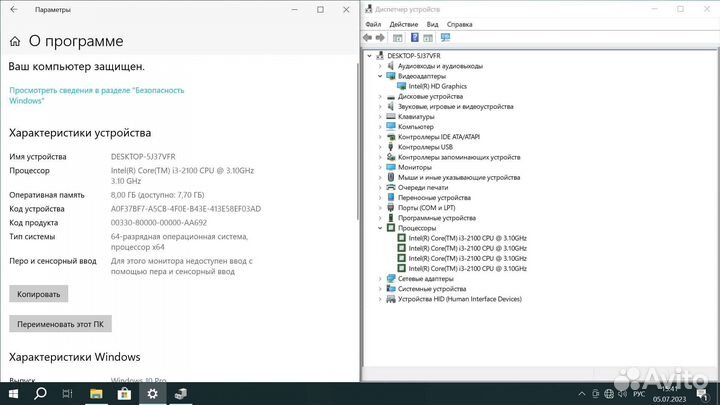Click the Сетевые адаптеры network icon
The width and height of the screenshot is (720, 405).
[391, 278]
